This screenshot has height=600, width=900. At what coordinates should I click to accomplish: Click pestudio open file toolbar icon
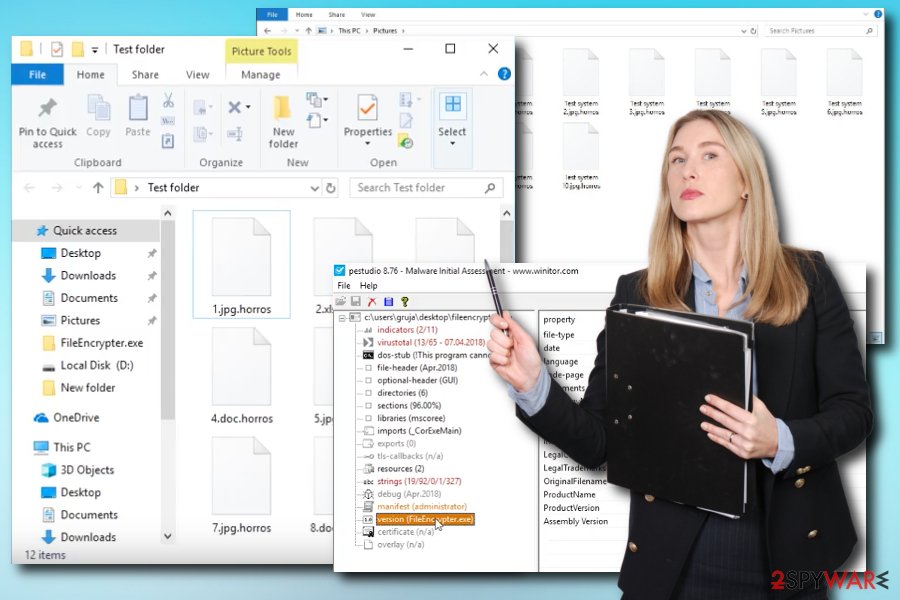(x=340, y=301)
